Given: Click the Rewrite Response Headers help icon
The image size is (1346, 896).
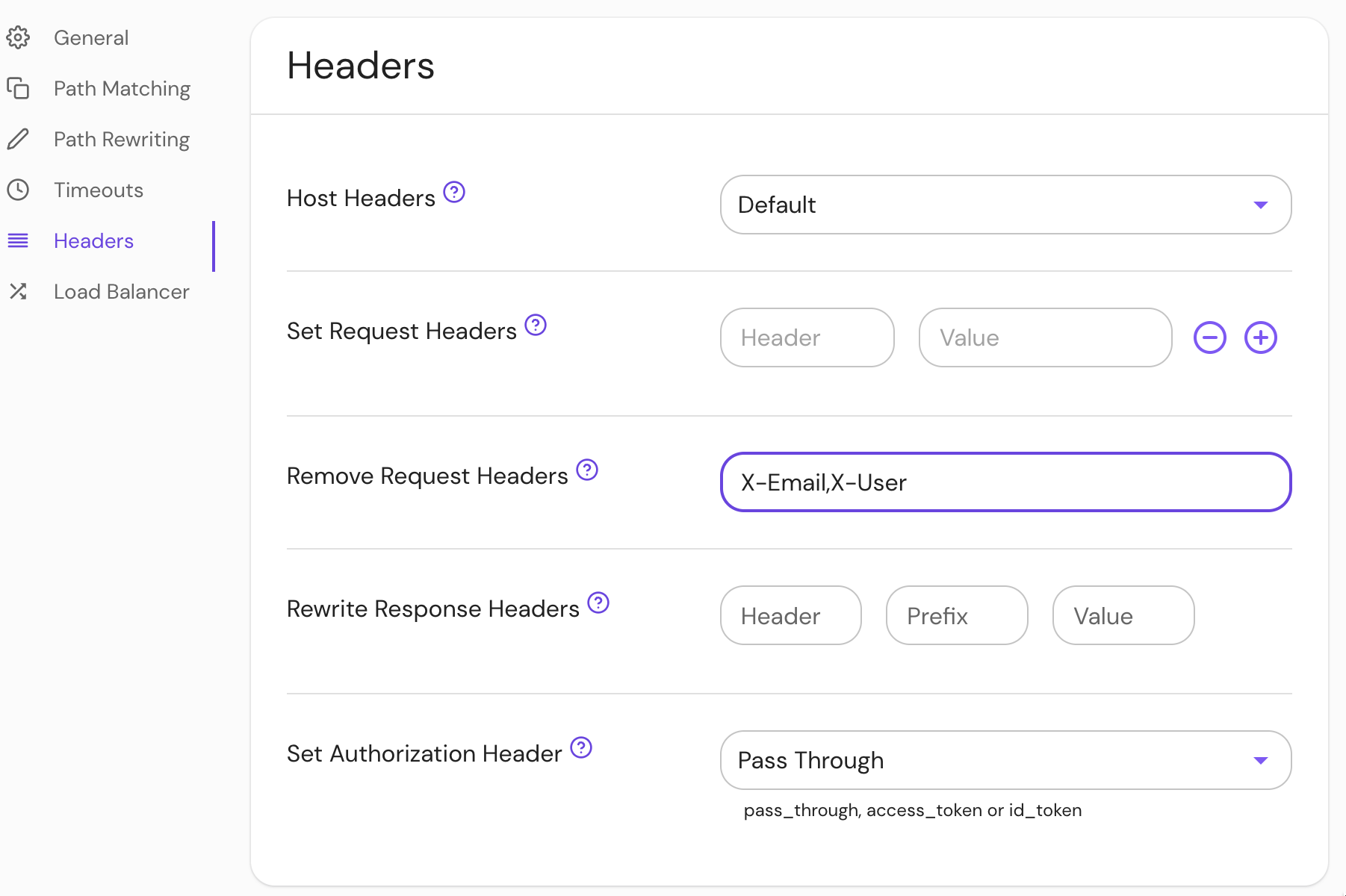Looking at the screenshot, I should coord(598,603).
